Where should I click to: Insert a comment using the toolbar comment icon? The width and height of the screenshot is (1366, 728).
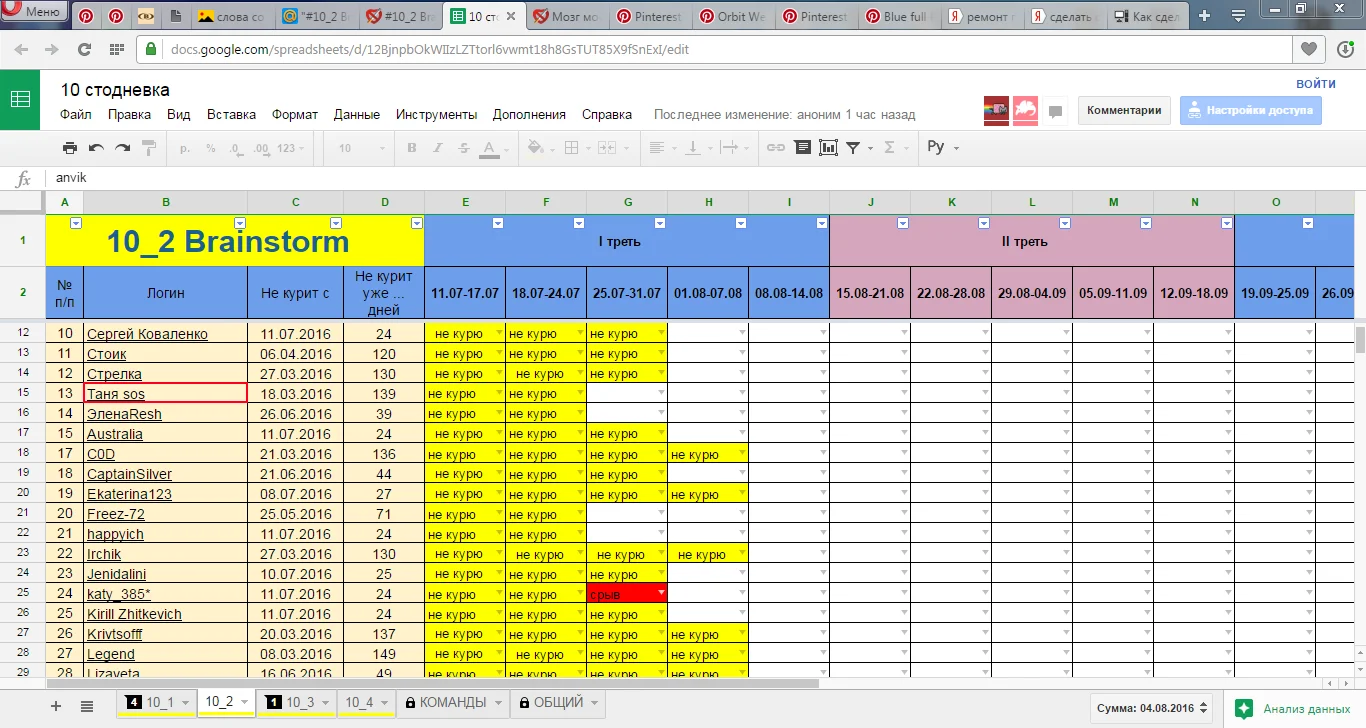pyautogui.click(x=802, y=148)
